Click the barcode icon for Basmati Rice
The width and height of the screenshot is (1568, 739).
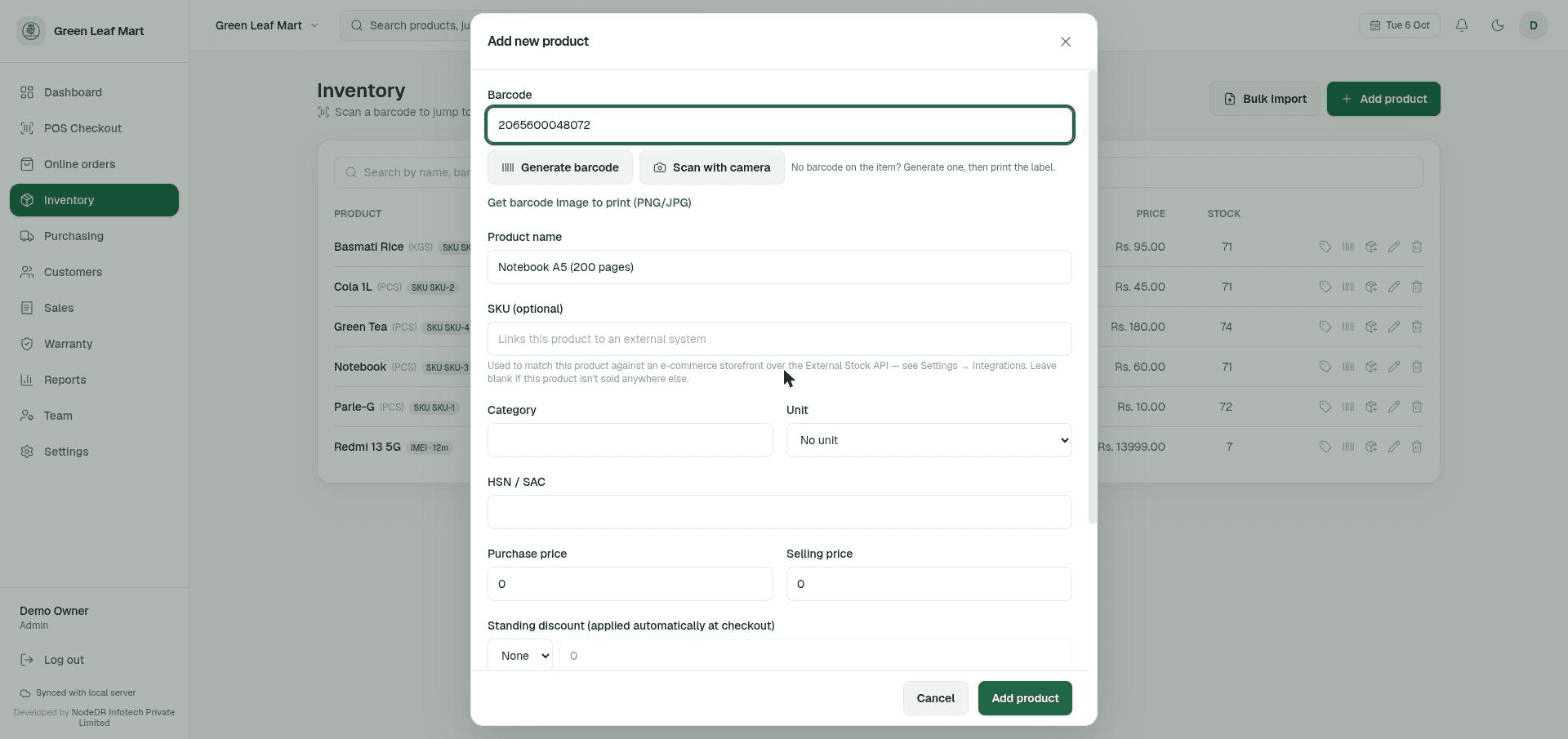click(x=1348, y=247)
